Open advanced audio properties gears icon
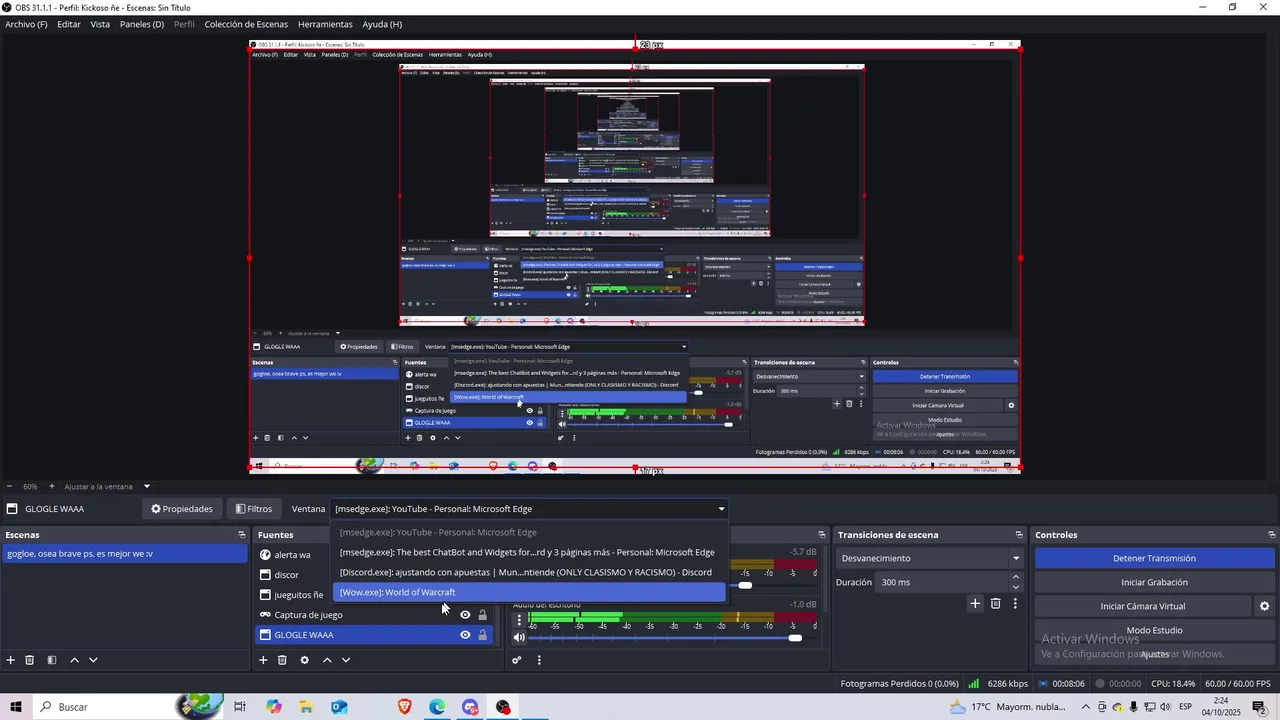Image resolution: width=1280 pixels, height=720 pixels. 517,660
